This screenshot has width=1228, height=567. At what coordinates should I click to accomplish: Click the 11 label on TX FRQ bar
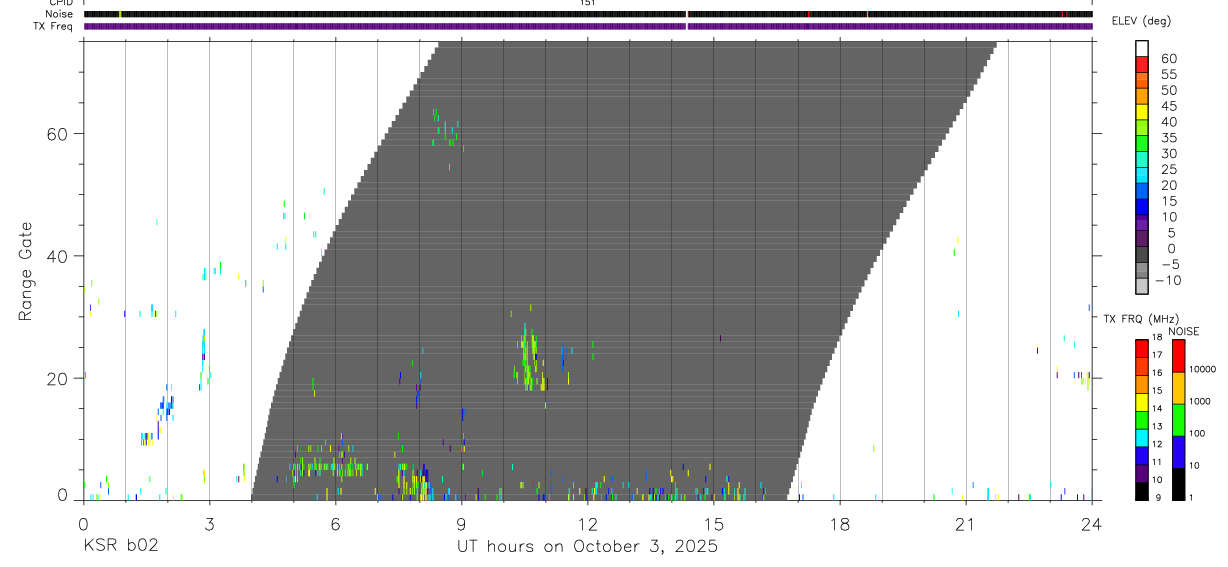1157,462
